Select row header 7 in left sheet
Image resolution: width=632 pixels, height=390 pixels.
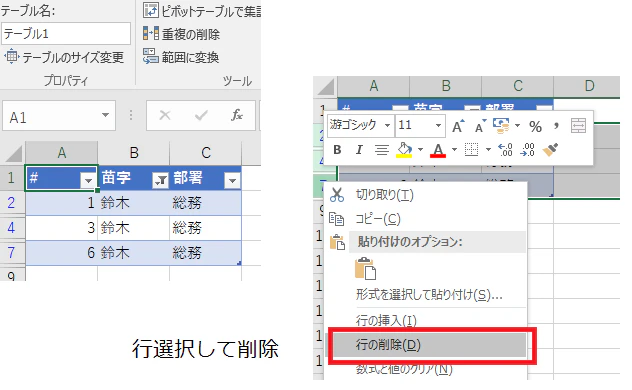coord(12,253)
